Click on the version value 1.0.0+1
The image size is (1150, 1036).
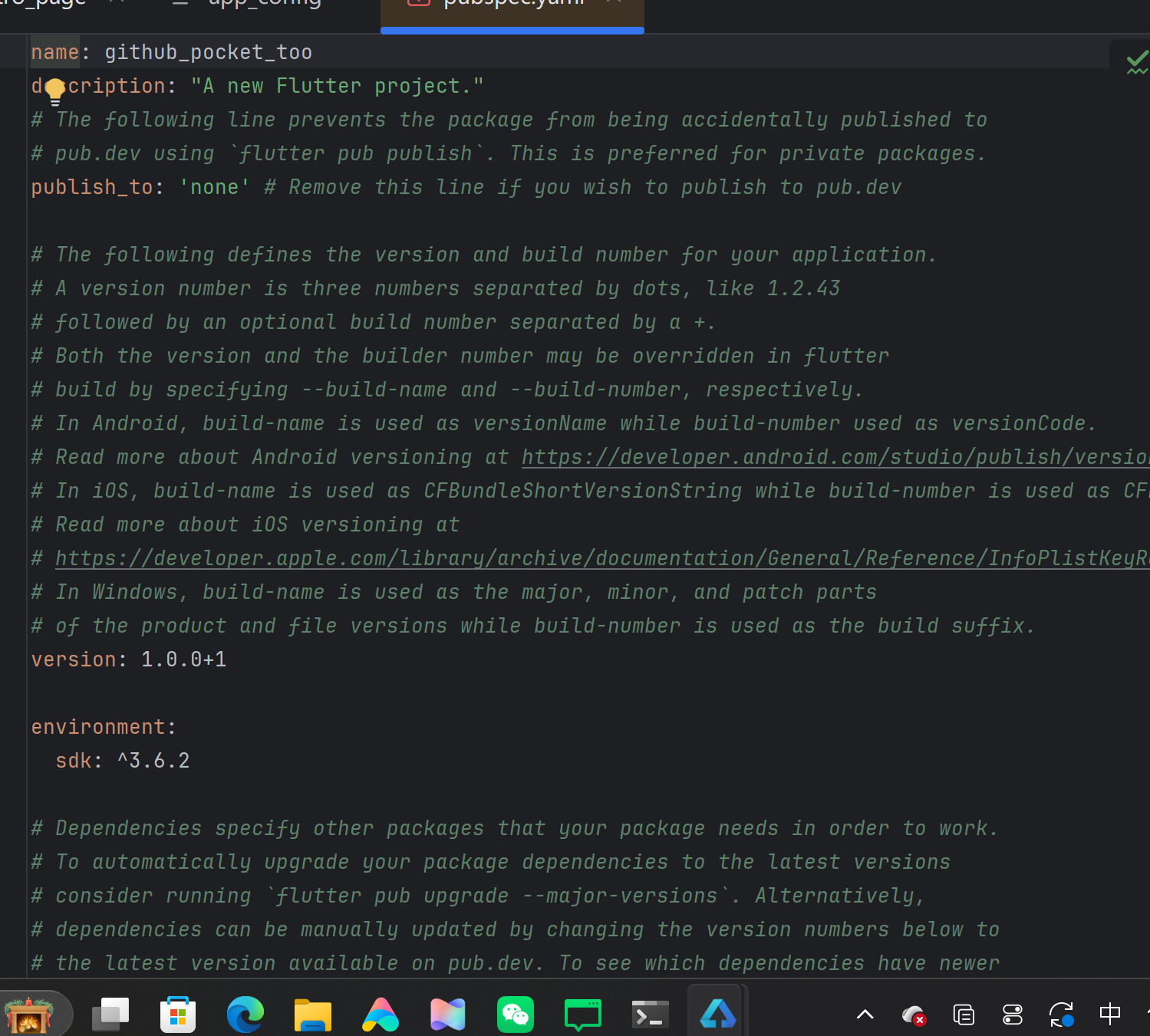183,659
